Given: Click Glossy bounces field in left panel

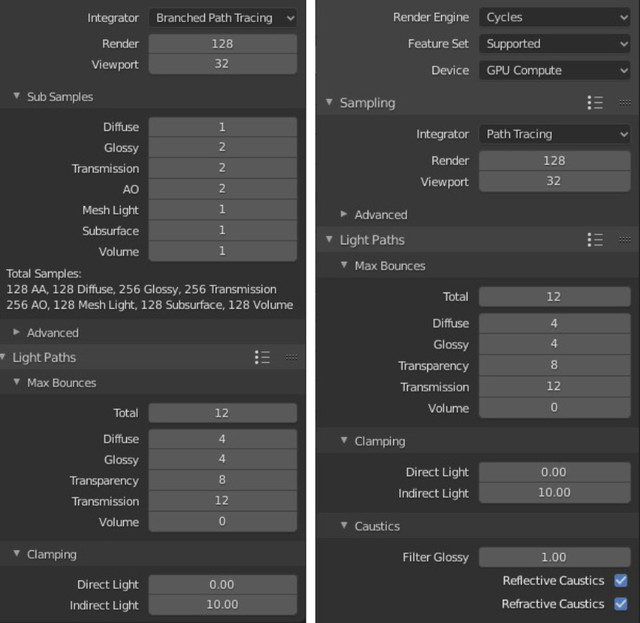Looking at the screenshot, I should tap(222, 459).
